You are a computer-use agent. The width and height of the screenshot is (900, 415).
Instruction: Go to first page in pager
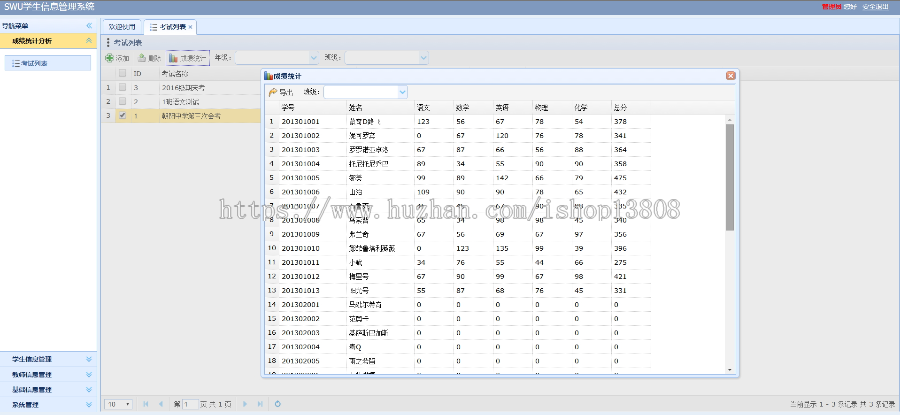click(x=146, y=404)
